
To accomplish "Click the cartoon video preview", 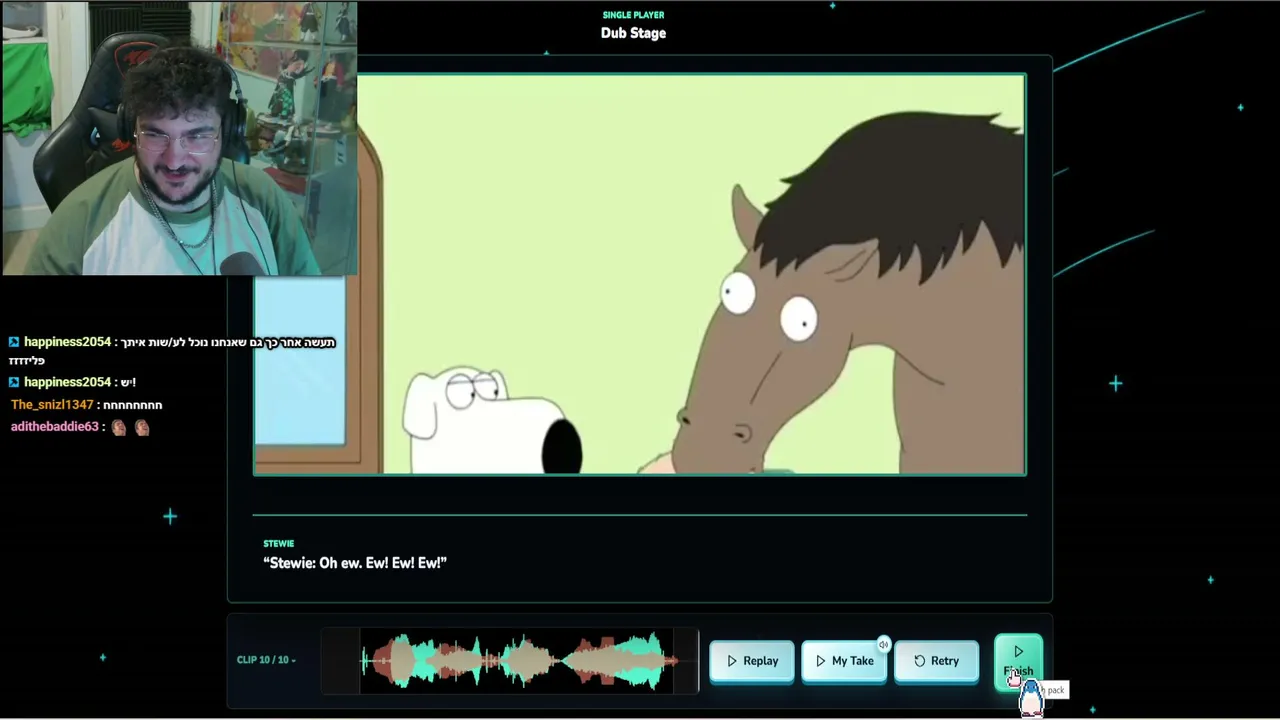I will tap(640, 274).
